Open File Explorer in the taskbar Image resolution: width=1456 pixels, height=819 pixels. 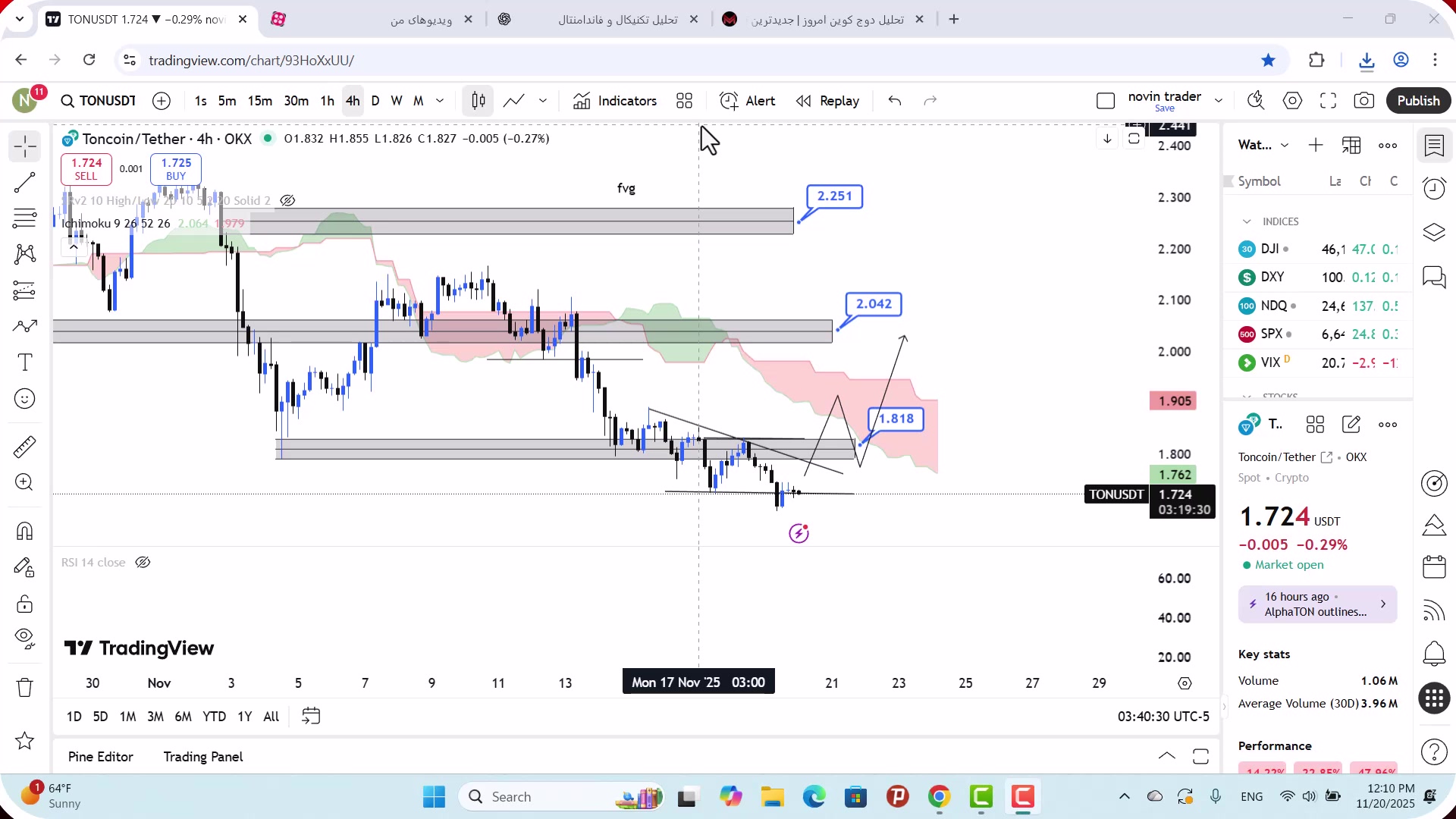tap(772, 797)
